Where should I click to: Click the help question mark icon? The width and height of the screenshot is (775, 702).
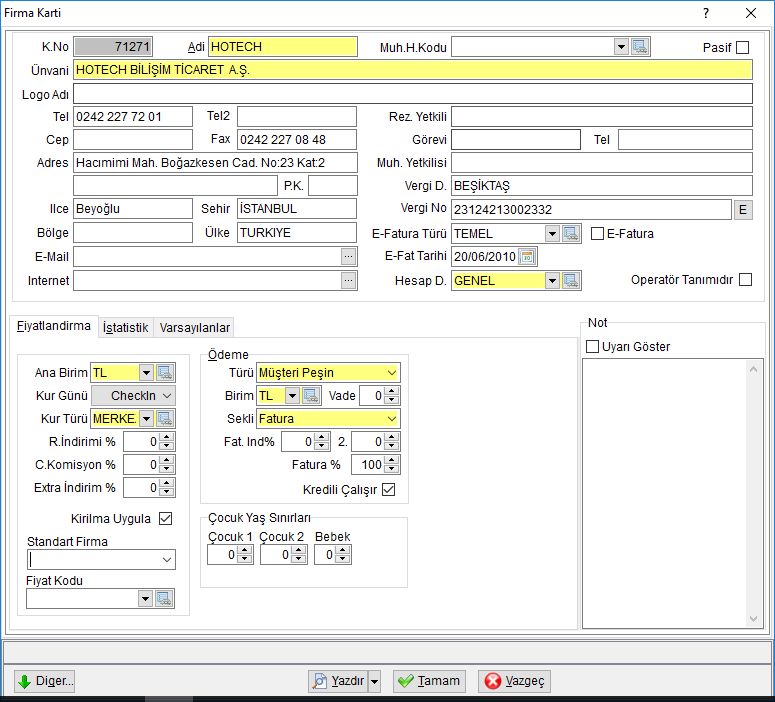[706, 13]
